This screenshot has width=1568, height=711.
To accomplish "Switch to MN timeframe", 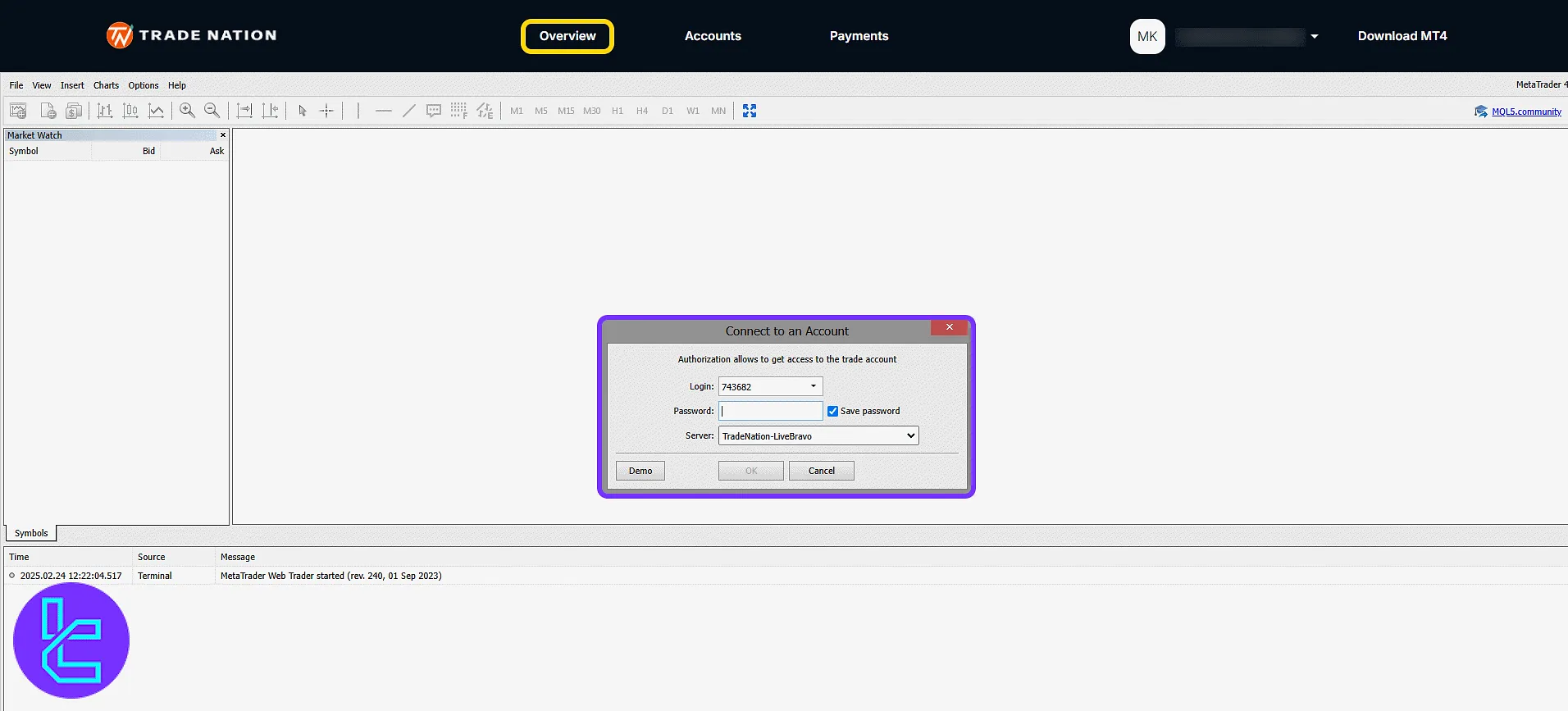I will (718, 111).
